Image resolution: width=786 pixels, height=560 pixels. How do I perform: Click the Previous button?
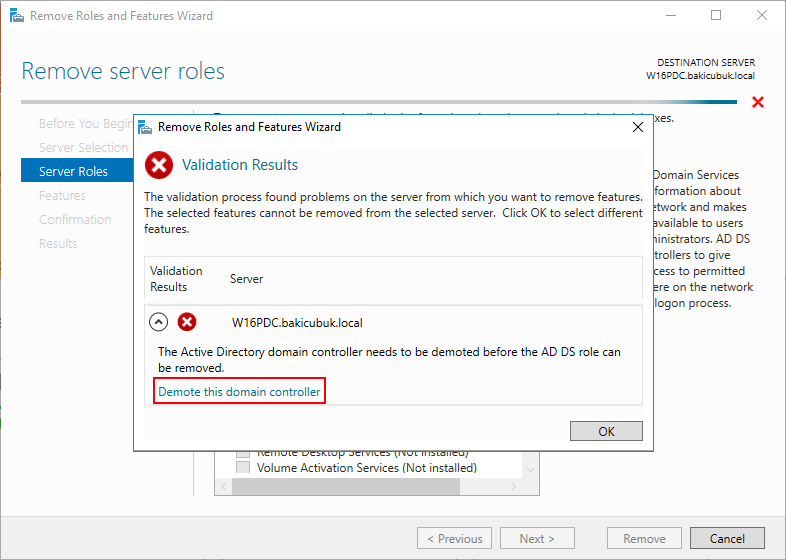coord(454,538)
